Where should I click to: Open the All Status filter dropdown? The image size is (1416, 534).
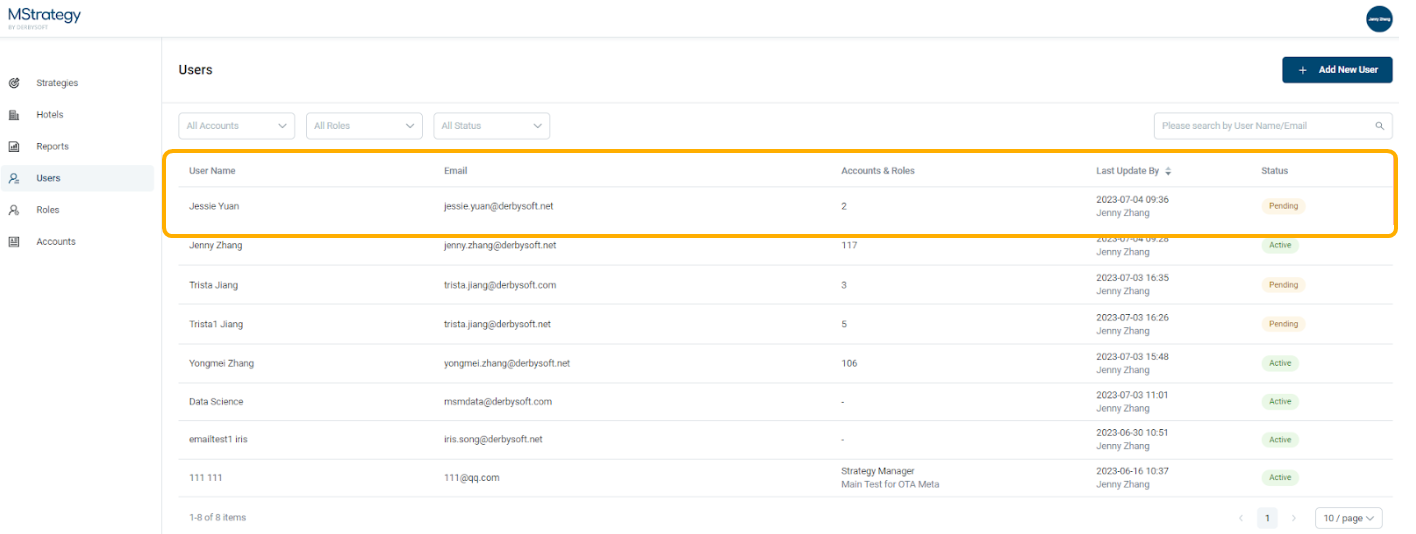tap(491, 126)
